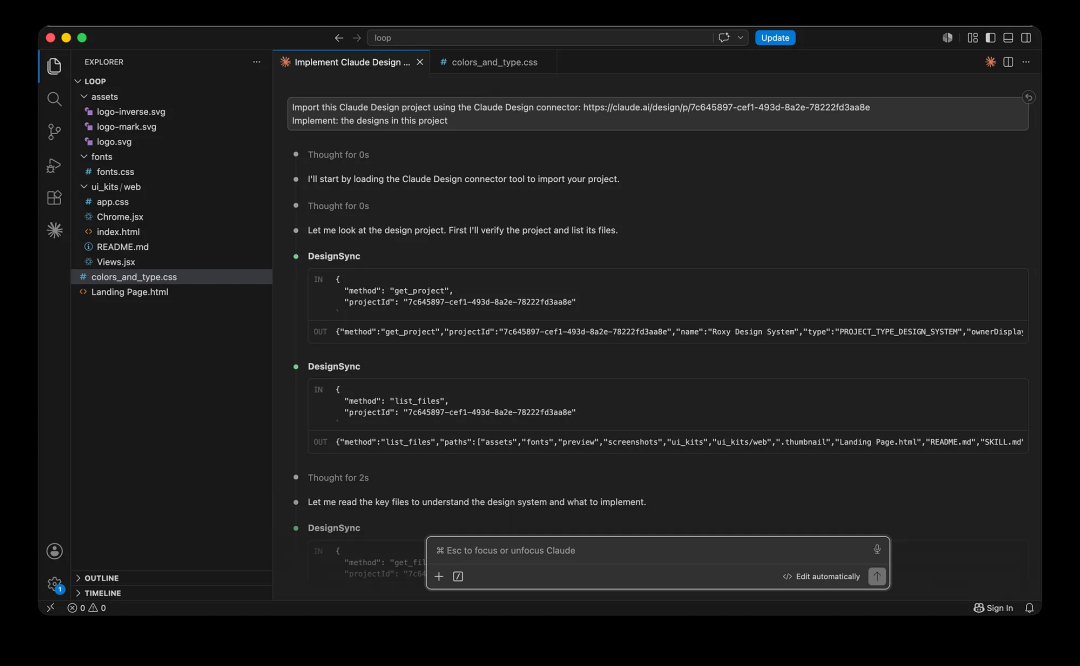The width and height of the screenshot is (1080, 666).
Task: Click the loop command center search field
Action: (x=541, y=38)
